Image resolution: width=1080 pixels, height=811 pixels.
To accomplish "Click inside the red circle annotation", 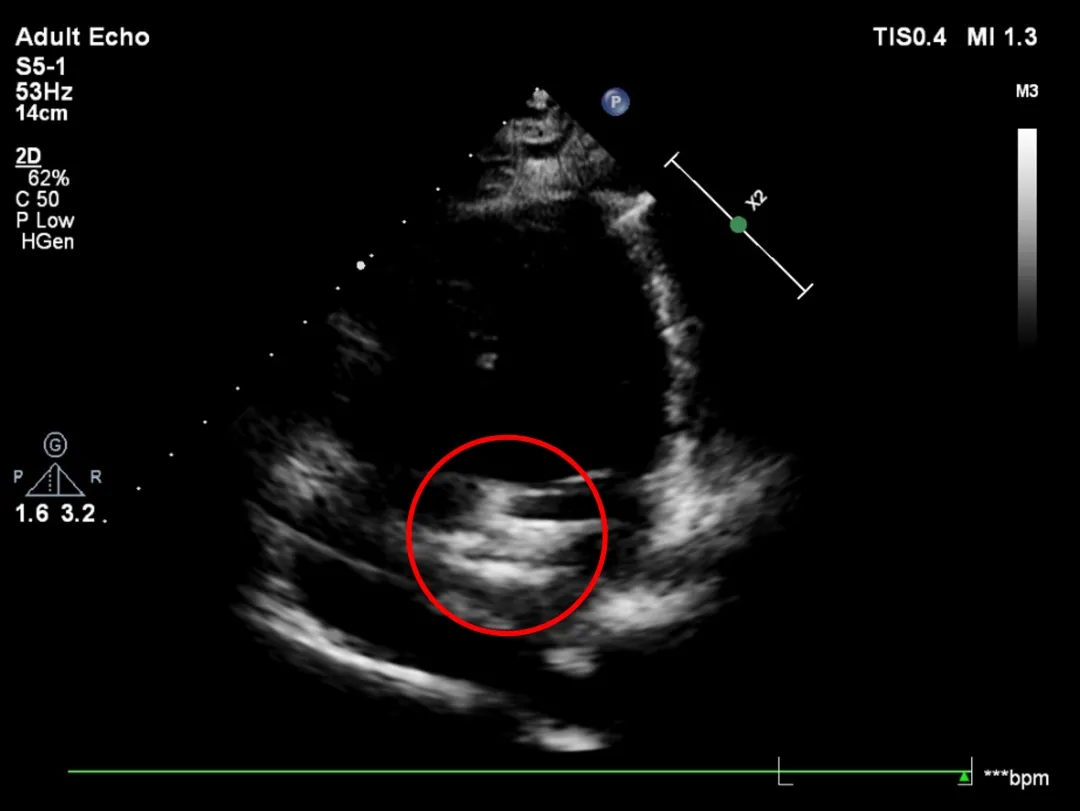I will (x=507, y=535).
